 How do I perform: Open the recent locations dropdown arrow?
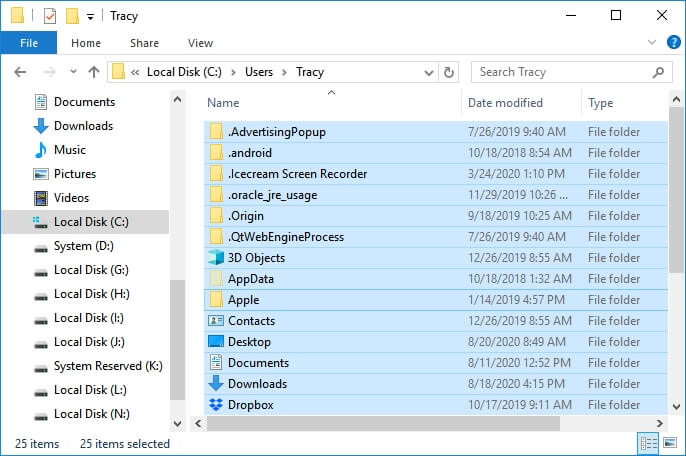(x=72, y=72)
